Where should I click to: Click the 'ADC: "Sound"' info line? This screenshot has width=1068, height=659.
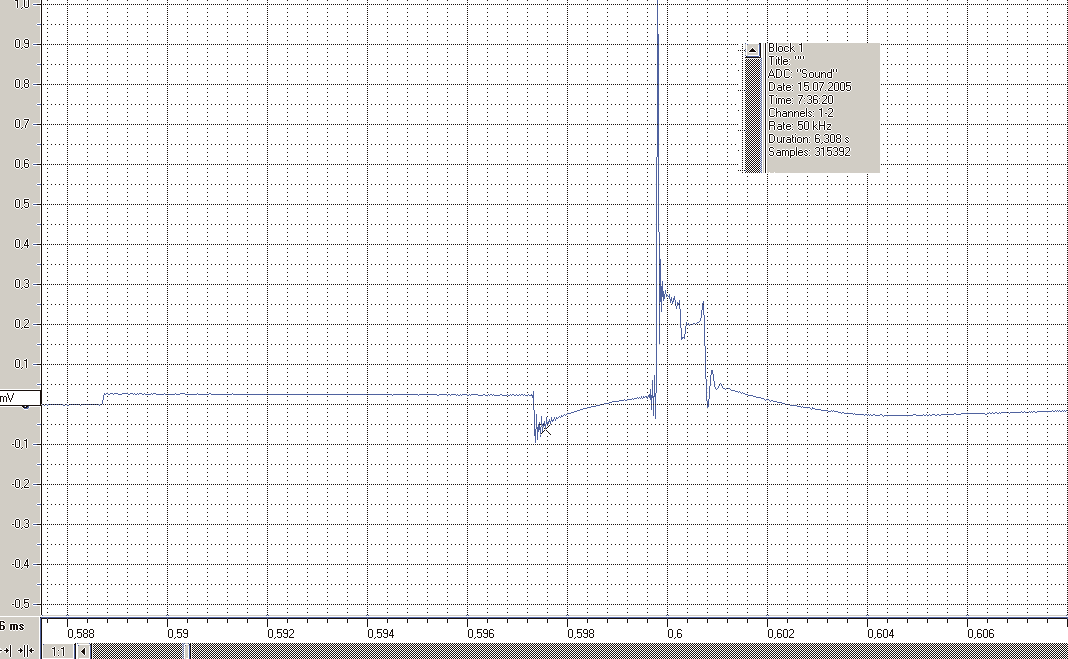[802, 74]
